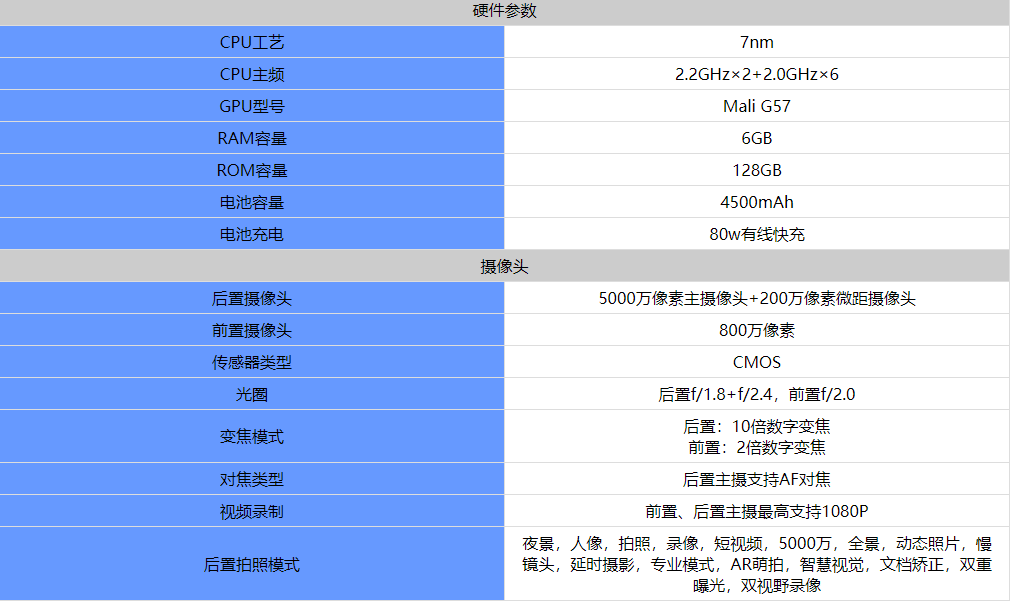This screenshot has width=1010, height=601.
Task: Click the 80w有线快充 value cell
Action: pyautogui.click(x=756, y=234)
